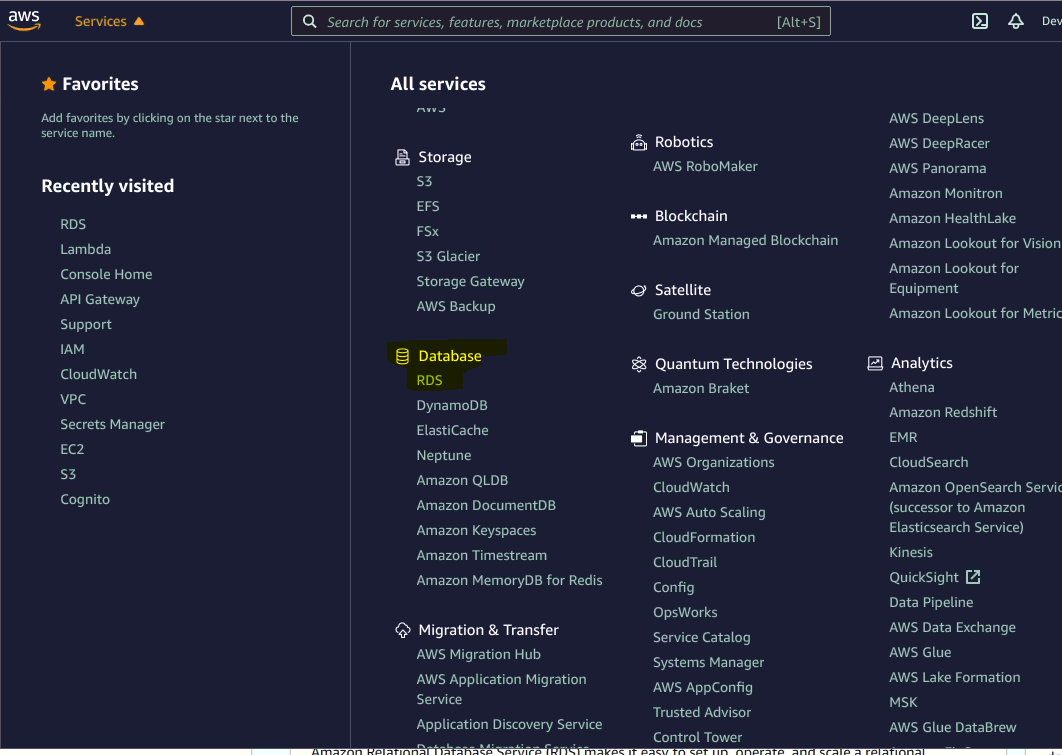The width and height of the screenshot is (1062, 755).
Task: Open RDS under the Database category
Action: [429, 380]
